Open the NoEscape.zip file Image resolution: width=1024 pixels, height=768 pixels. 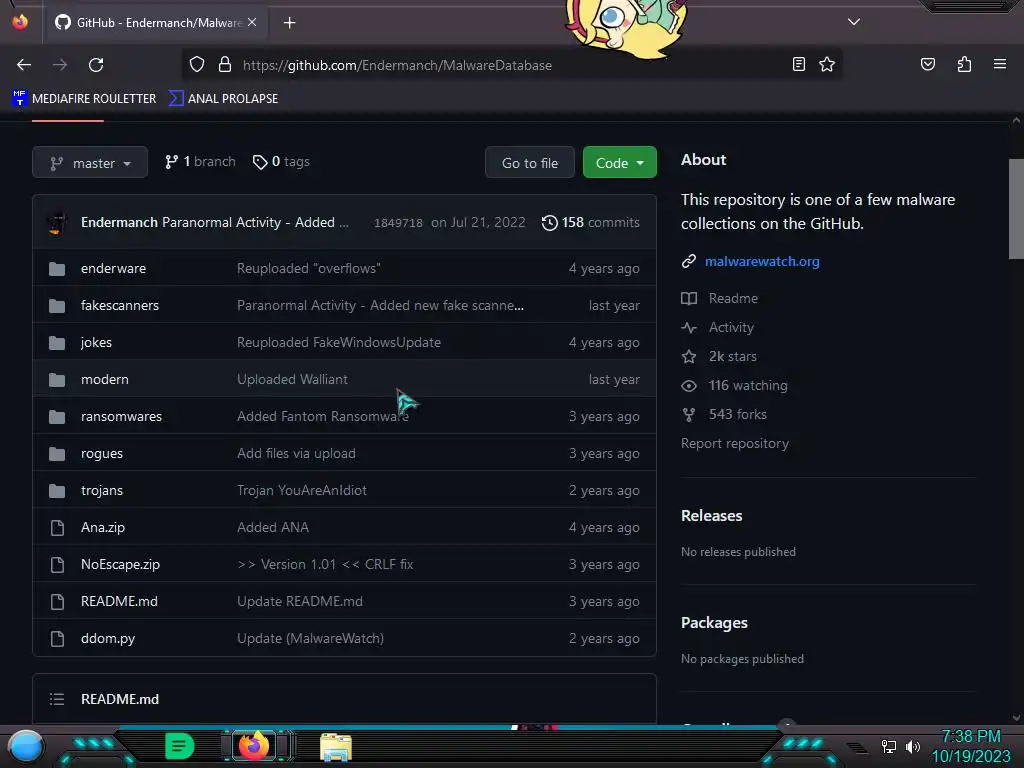point(120,564)
